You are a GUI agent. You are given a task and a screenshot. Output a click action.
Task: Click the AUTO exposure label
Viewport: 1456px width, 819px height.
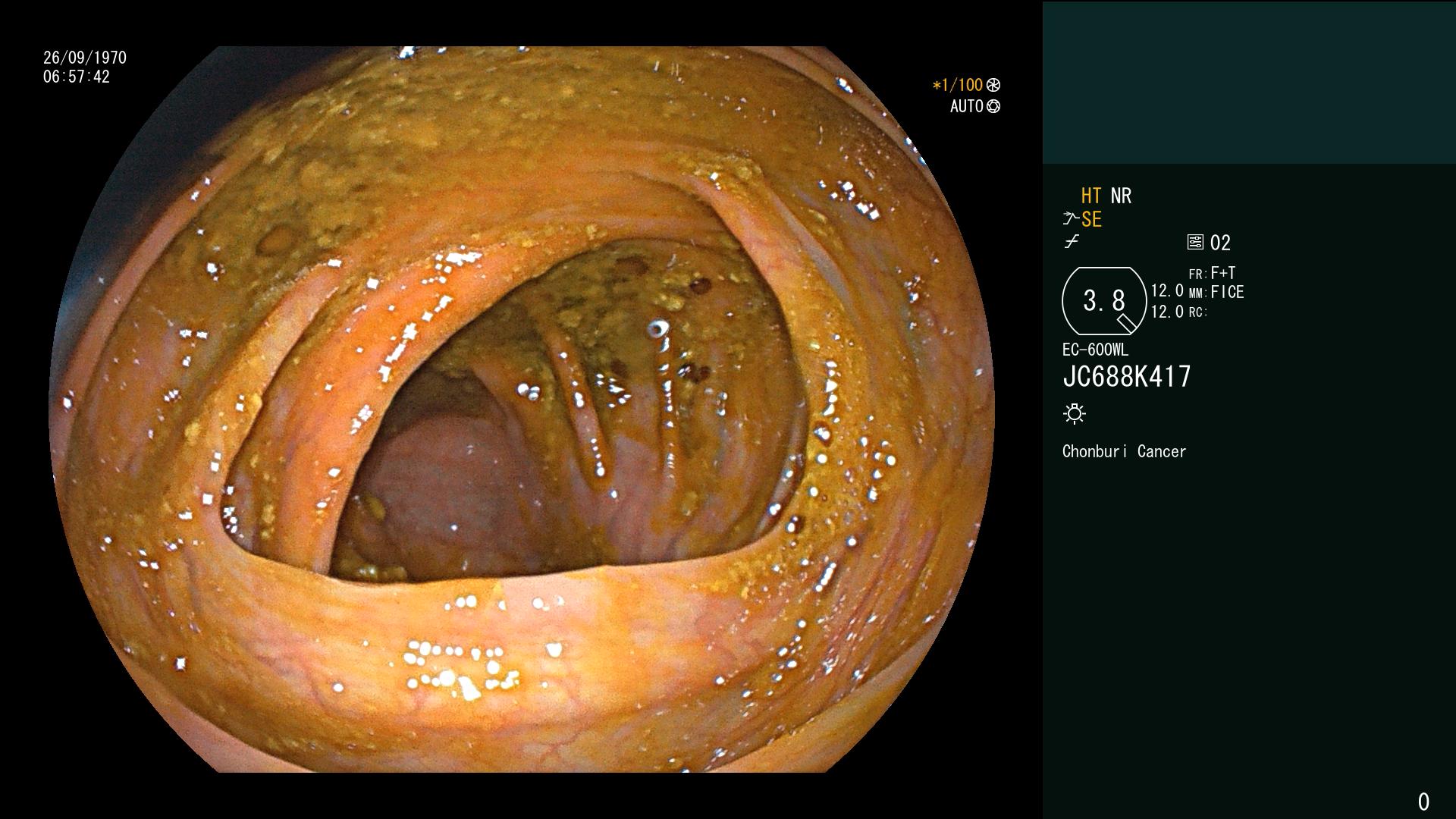pyautogui.click(x=967, y=106)
